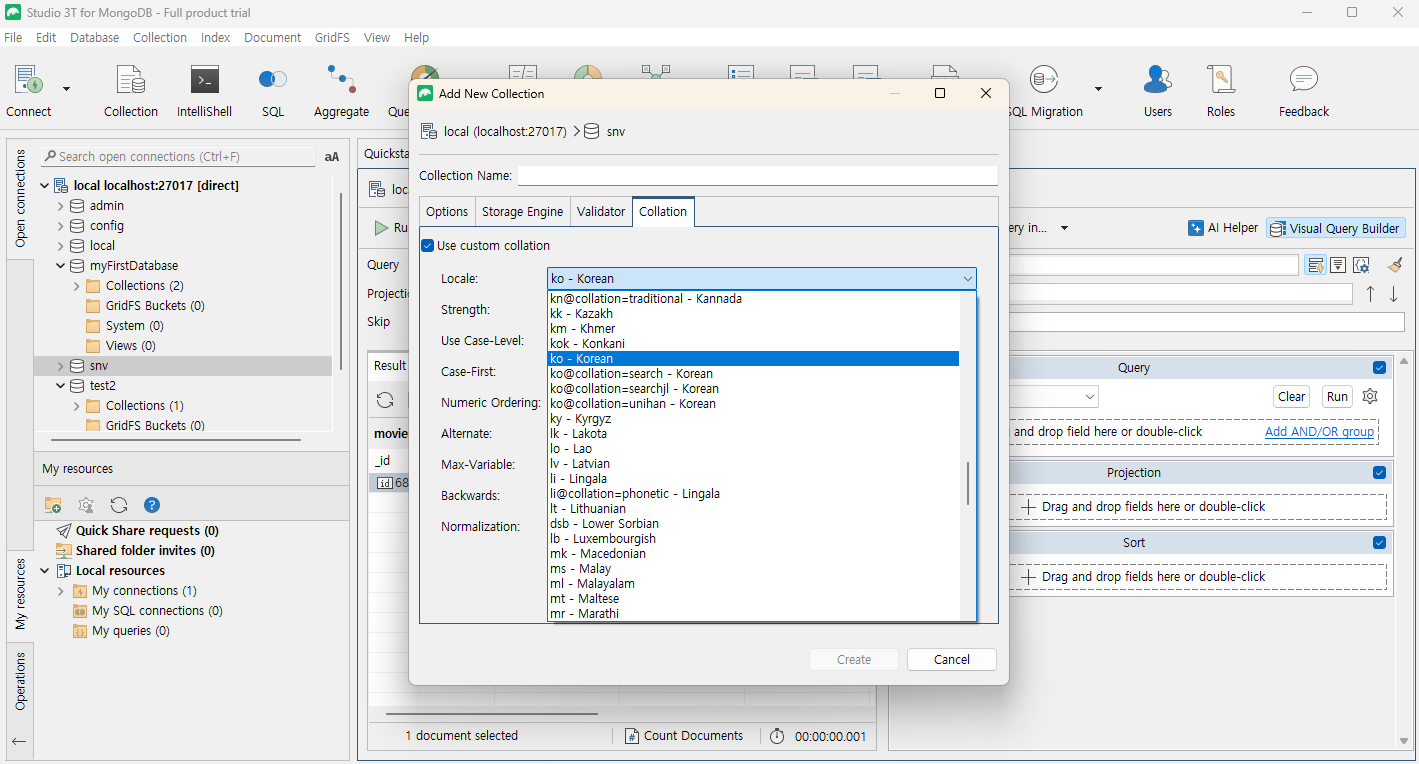Open the Feedback toolbar button
1419x764 pixels.
pos(1304,92)
